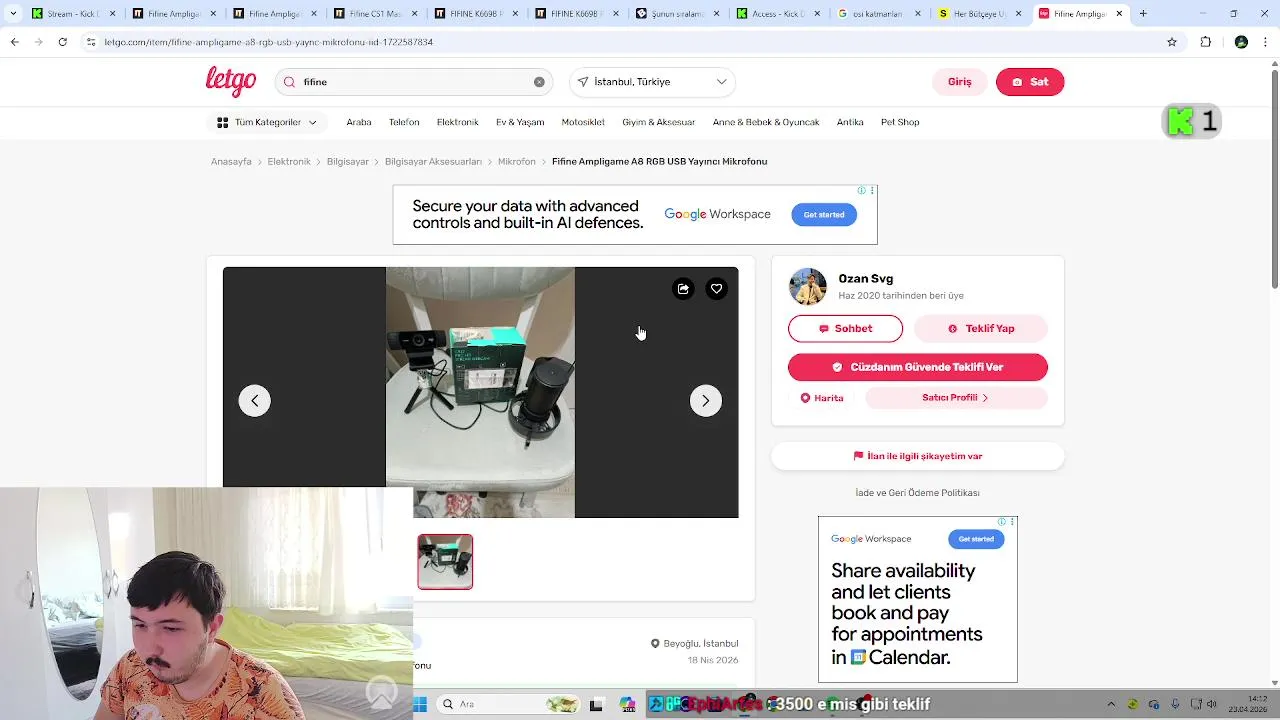Switch to the Access - Kick tab
This screenshot has width=1280, height=720.
tap(778, 14)
